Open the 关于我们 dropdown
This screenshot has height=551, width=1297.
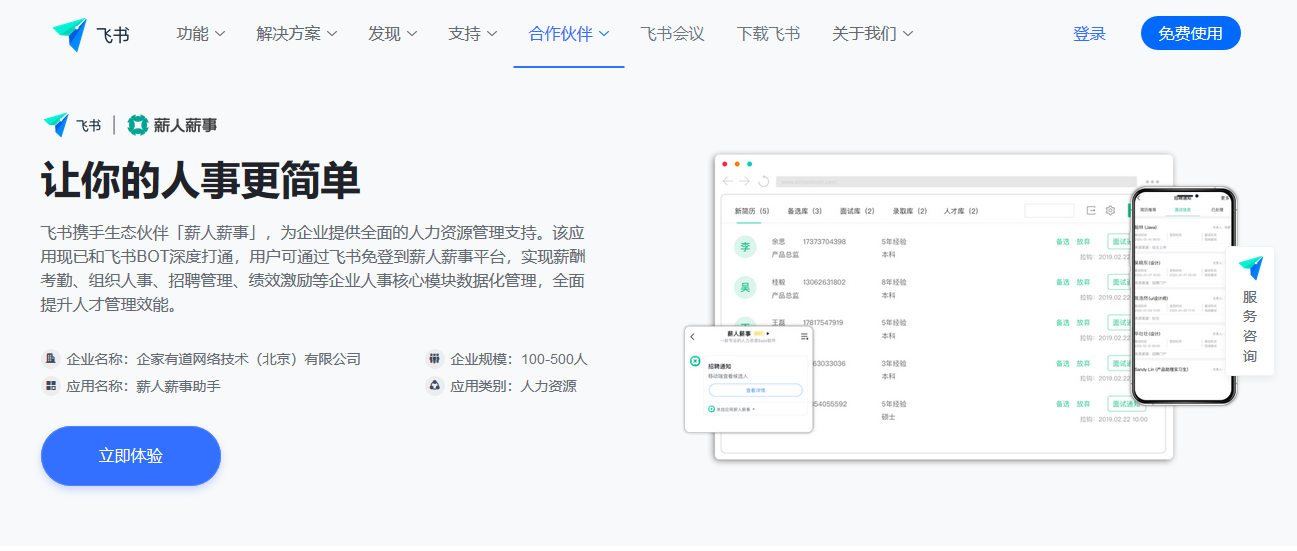[x=872, y=34]
